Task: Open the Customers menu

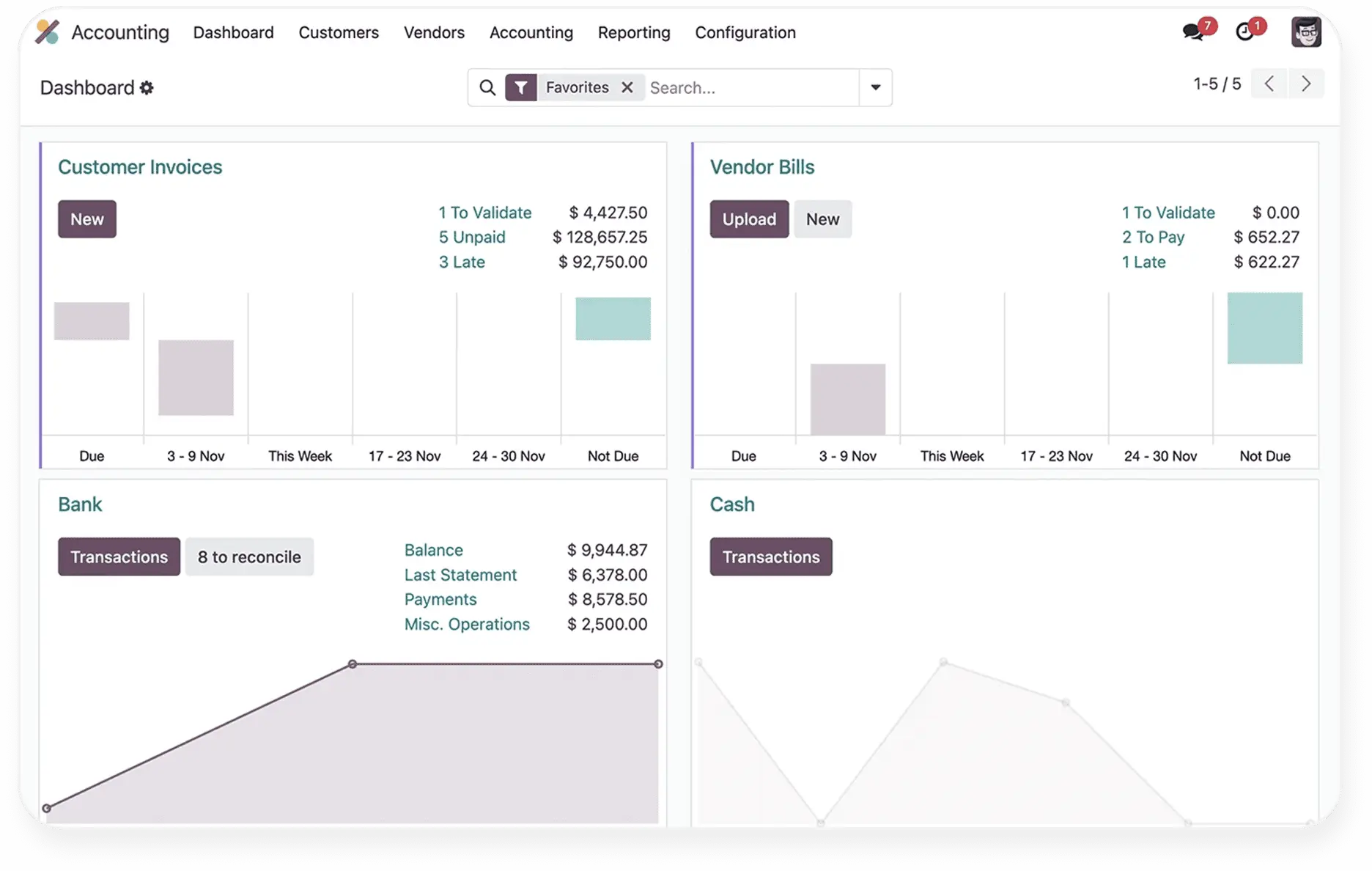Action: [x=339, y=33]
